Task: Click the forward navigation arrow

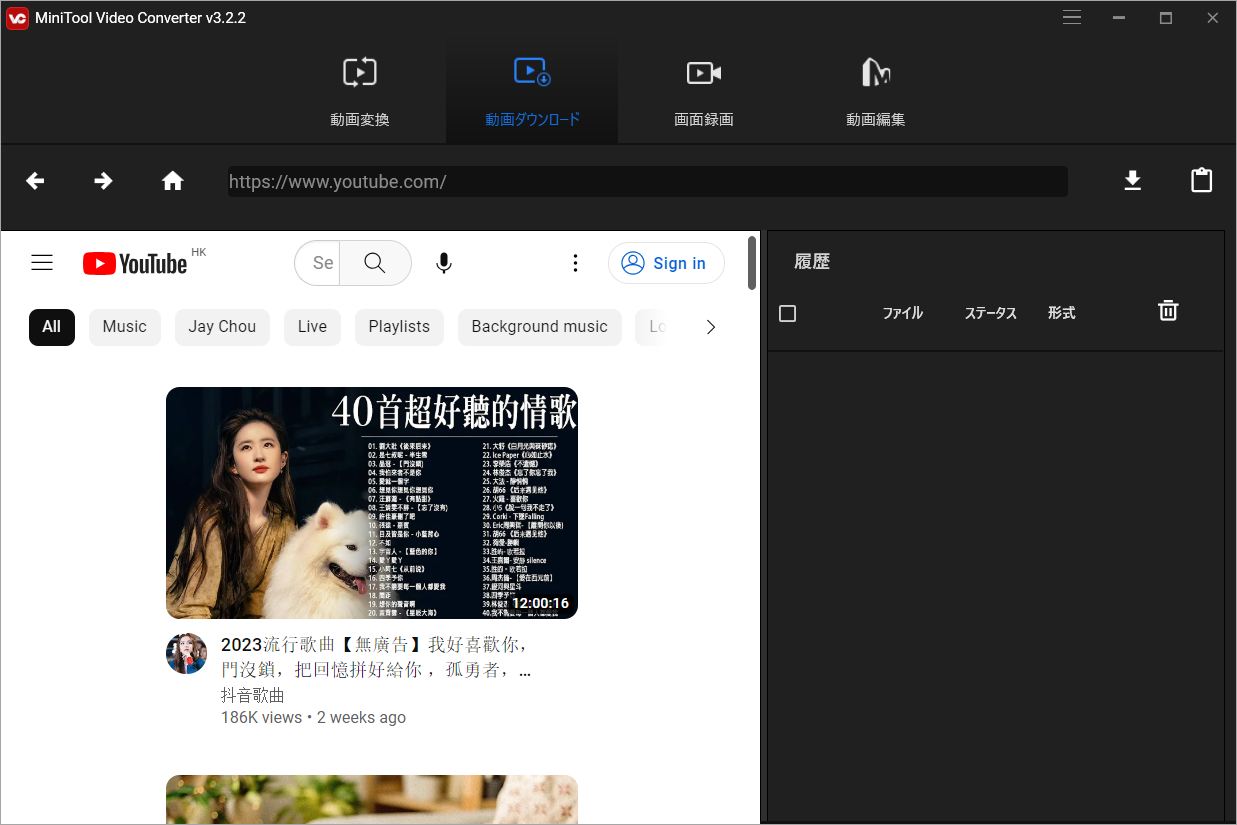Action: point(103,181)
